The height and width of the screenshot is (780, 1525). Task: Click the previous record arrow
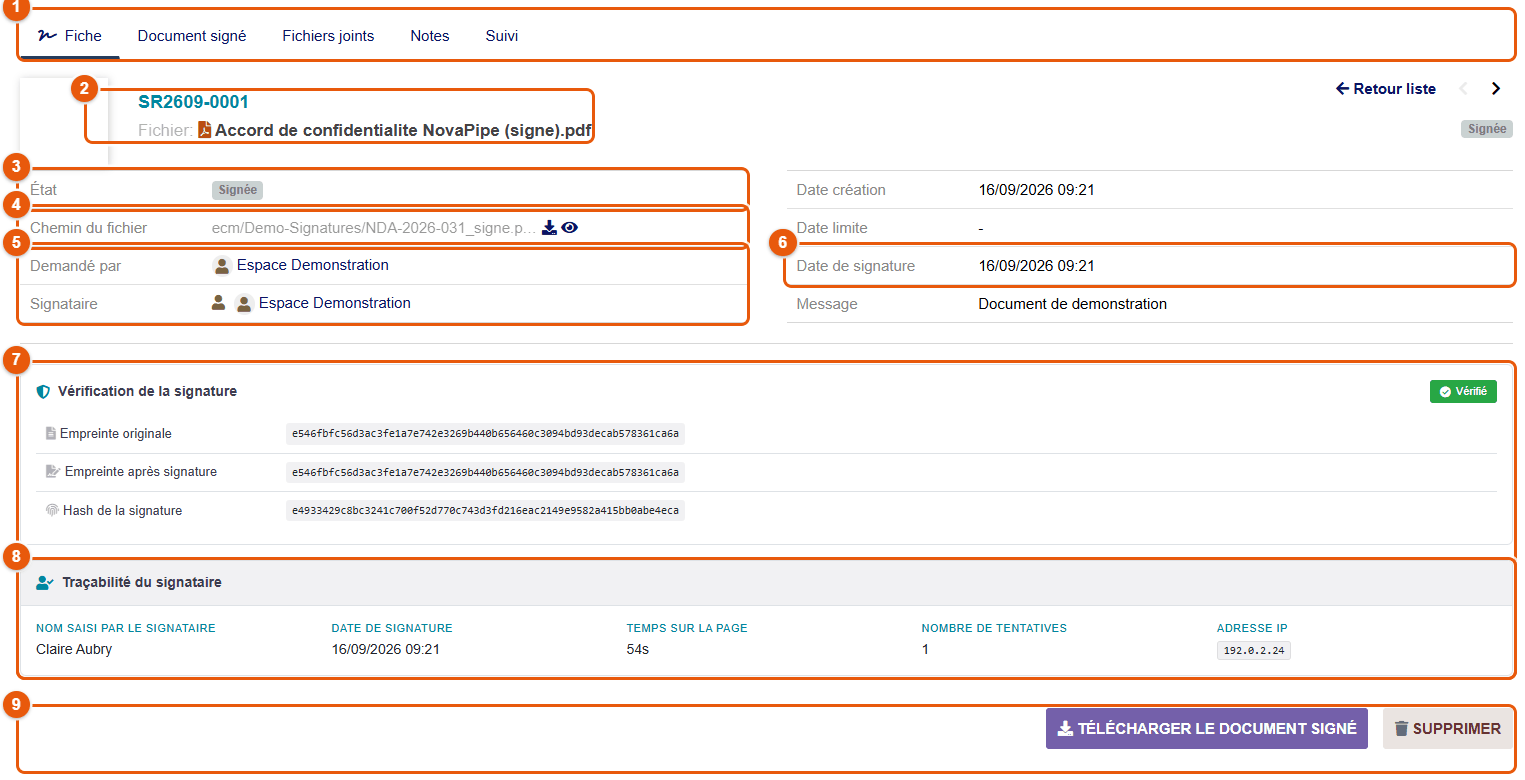click(1464, 89)
